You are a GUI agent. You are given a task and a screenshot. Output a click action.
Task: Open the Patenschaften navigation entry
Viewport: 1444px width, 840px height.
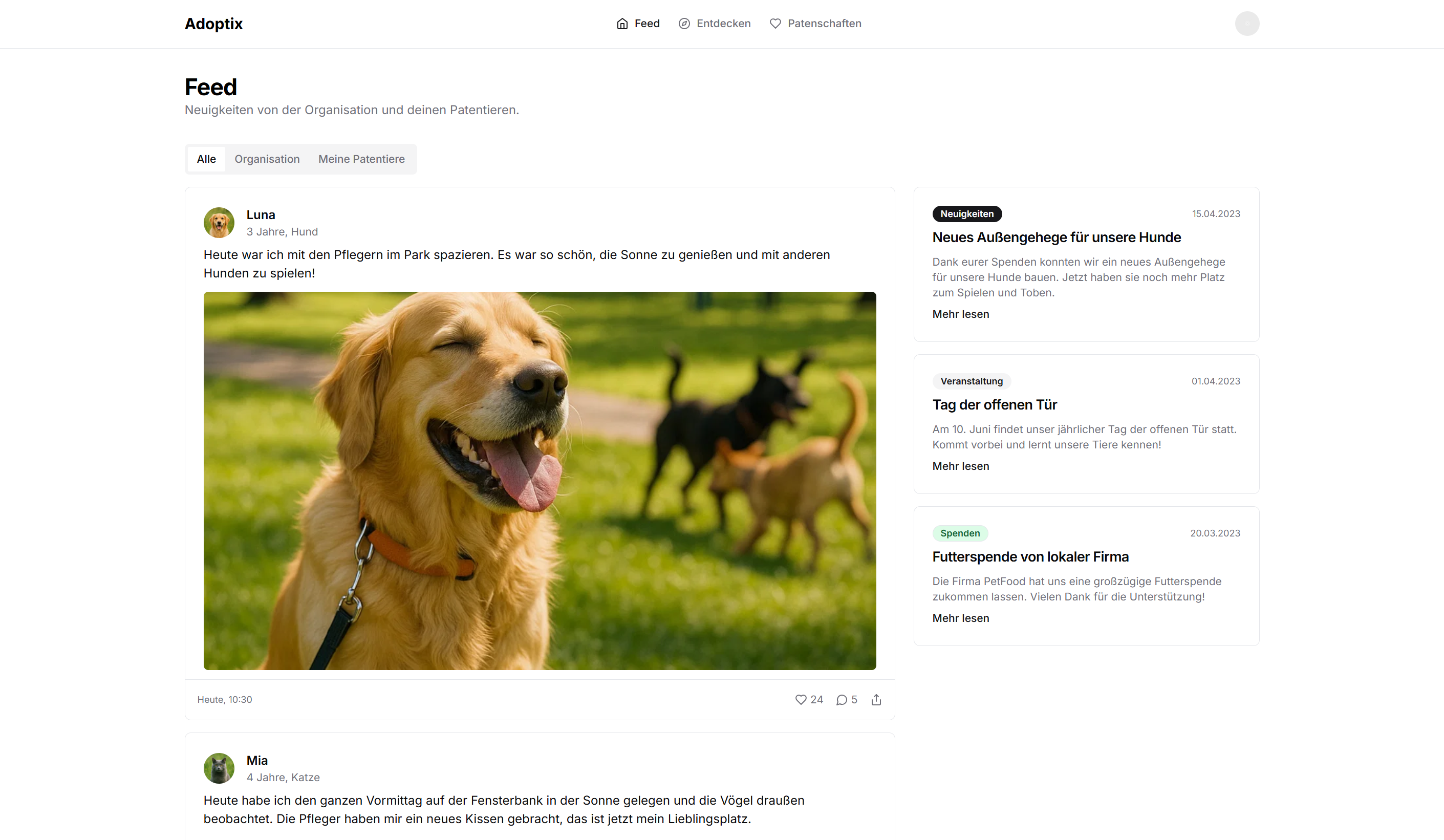[x=824, y=24]
